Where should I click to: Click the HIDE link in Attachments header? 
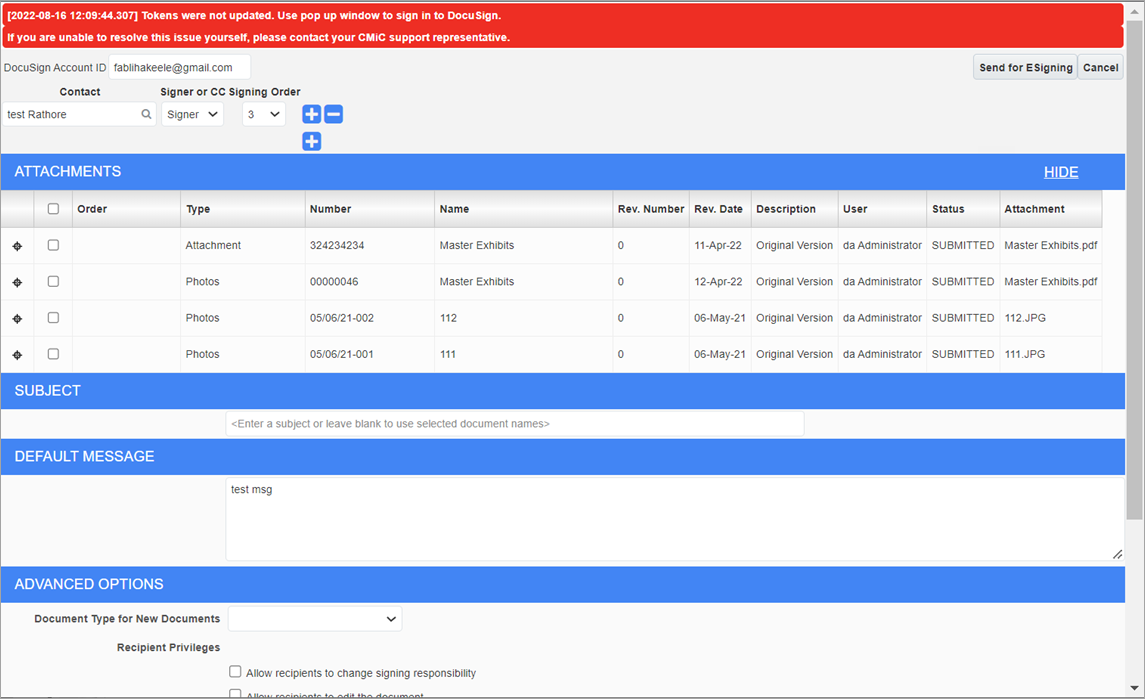pyautogui.click(x=1061, y=172)
